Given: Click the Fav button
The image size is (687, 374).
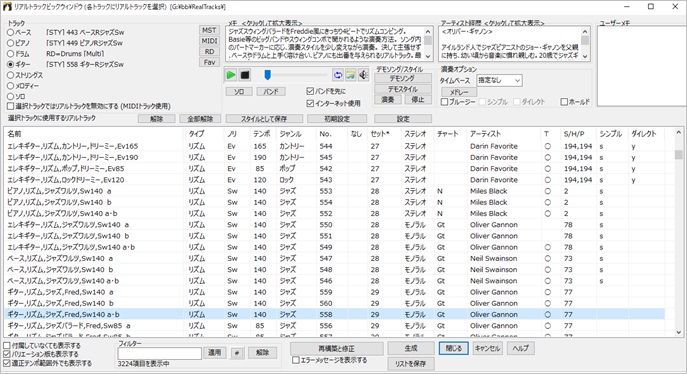Looking at the screenshot, I should tap(209, 62).
